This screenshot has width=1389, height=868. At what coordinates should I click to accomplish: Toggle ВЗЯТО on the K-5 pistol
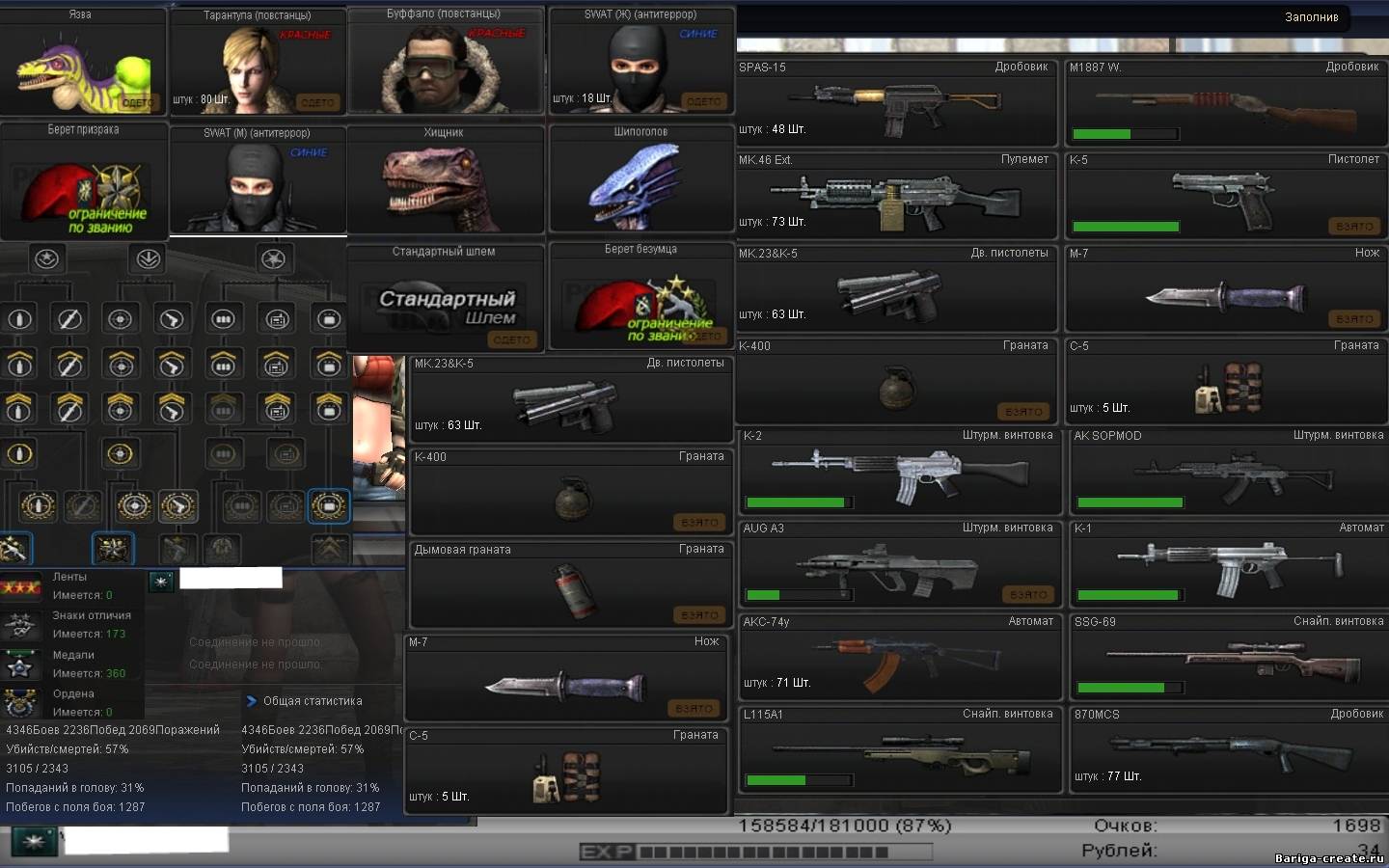pyautogui.click(x=1354, y=227)
